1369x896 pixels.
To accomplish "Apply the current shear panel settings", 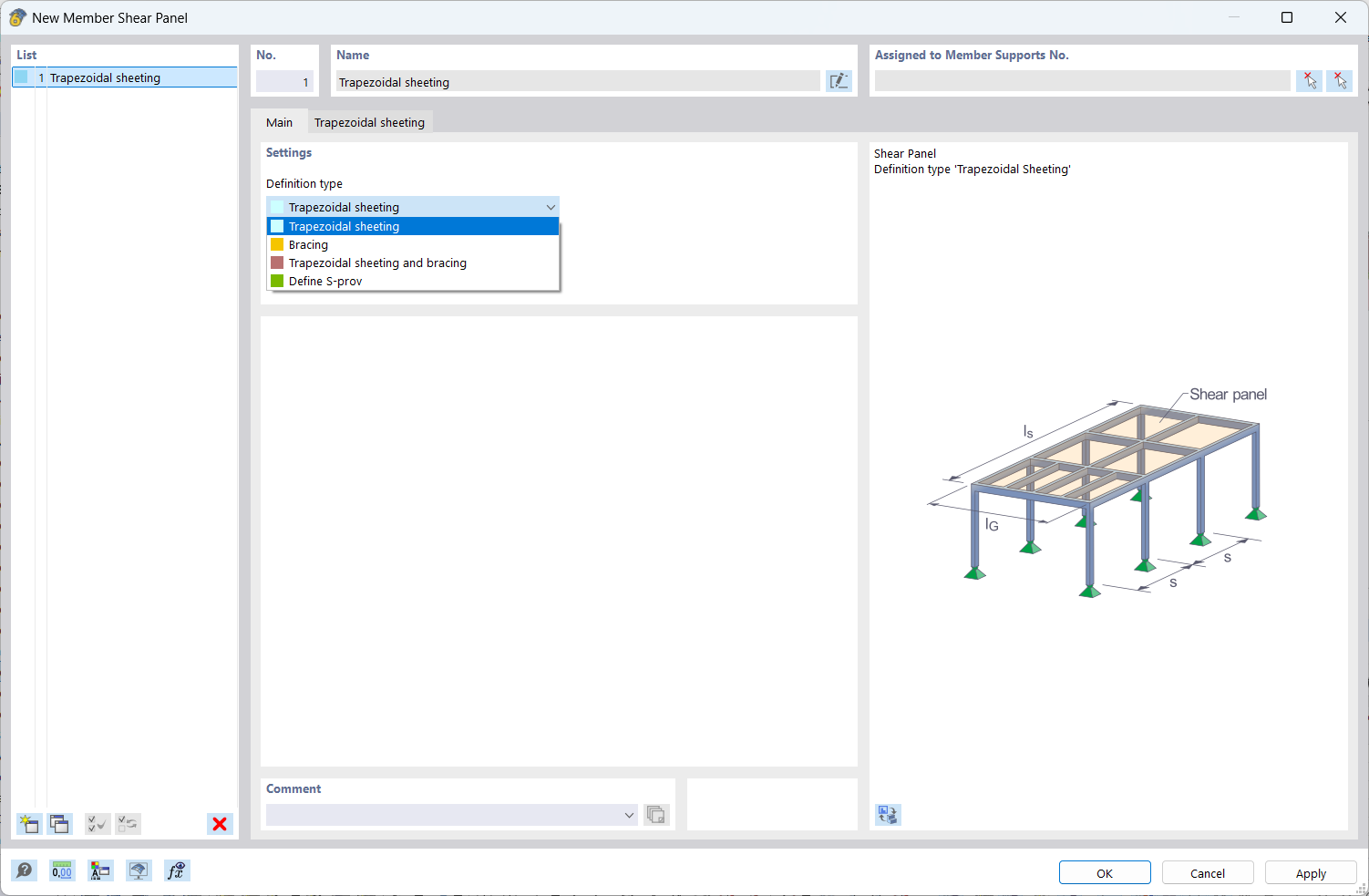I will click(x=1310, y=871).
